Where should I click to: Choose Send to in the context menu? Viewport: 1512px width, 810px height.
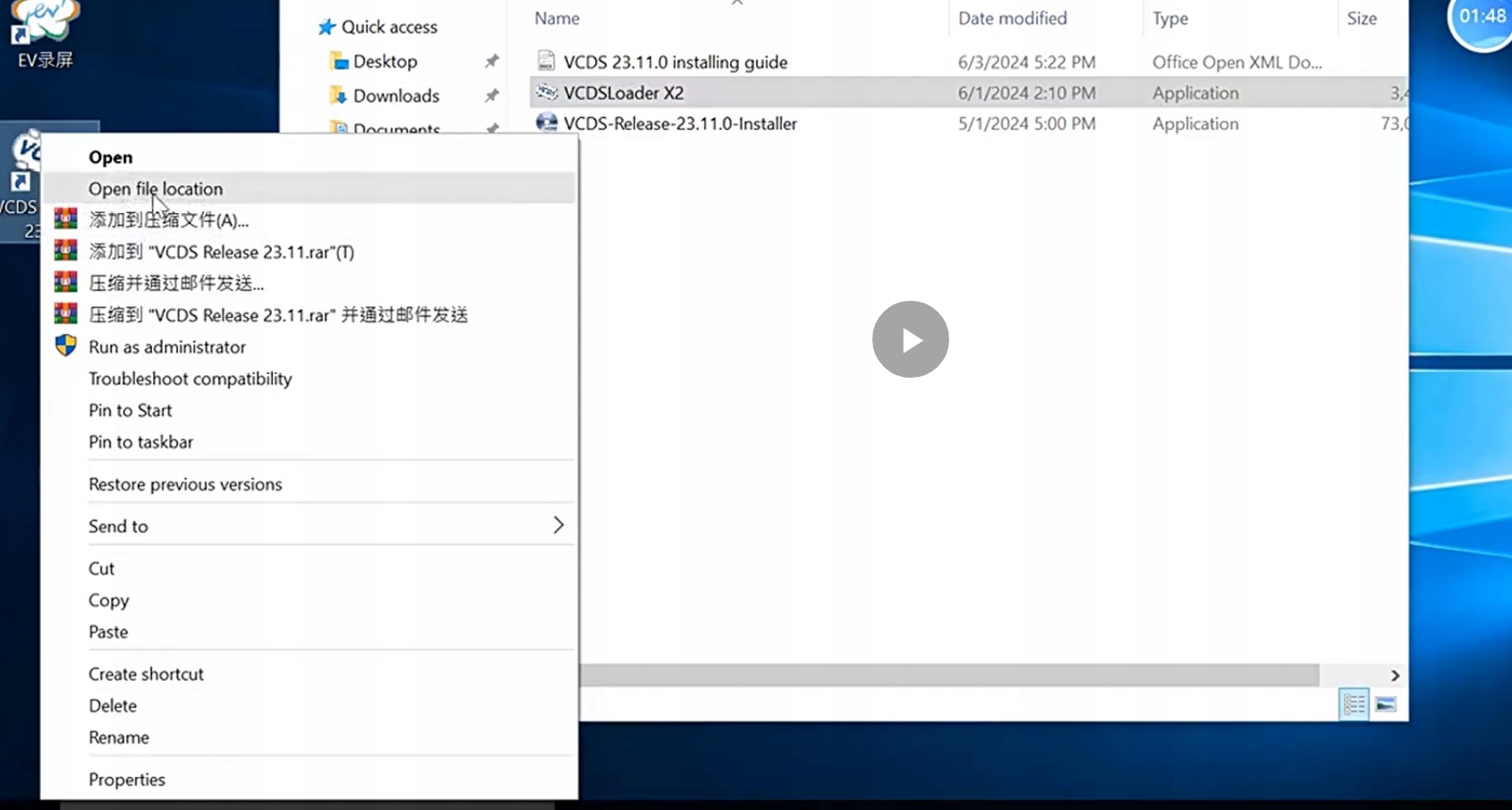(118, 526)
